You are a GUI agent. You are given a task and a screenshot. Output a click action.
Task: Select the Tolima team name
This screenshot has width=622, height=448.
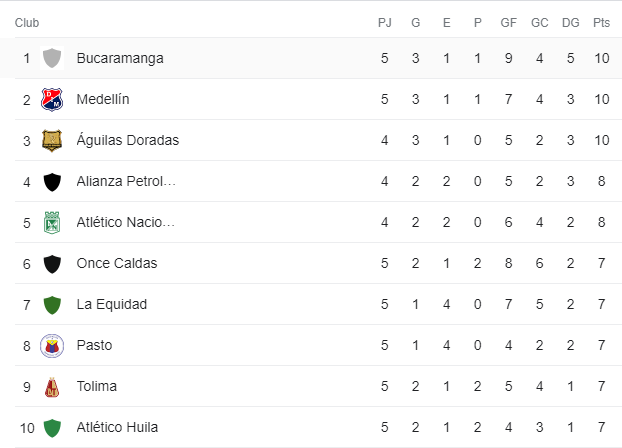click(x=96, y=386)
